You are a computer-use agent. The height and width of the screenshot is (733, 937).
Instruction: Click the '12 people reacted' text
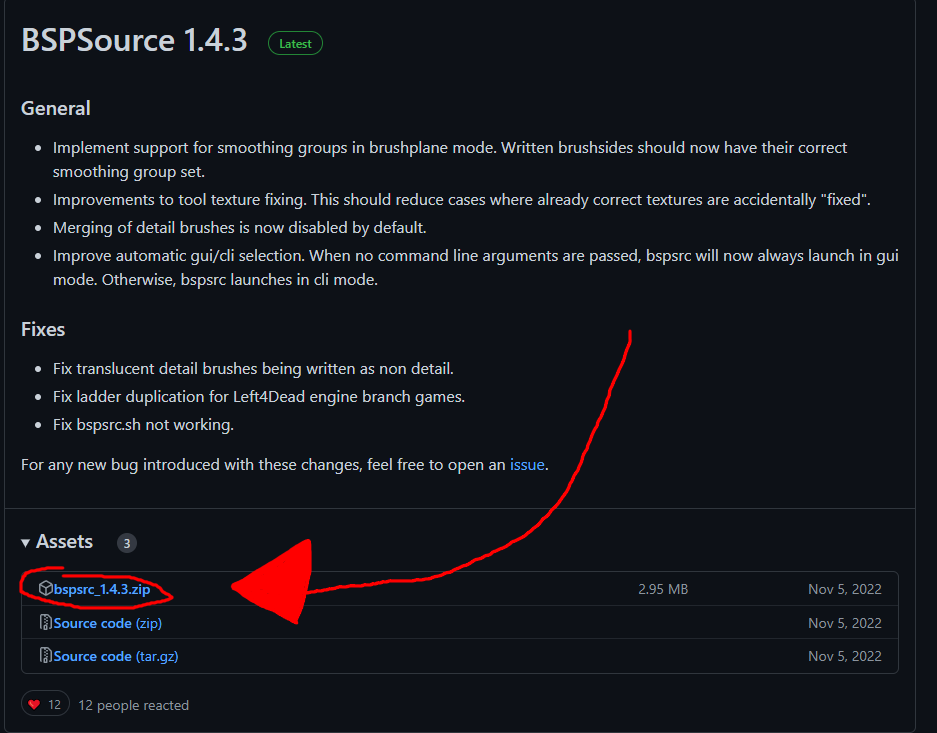(x=133, y=705)
